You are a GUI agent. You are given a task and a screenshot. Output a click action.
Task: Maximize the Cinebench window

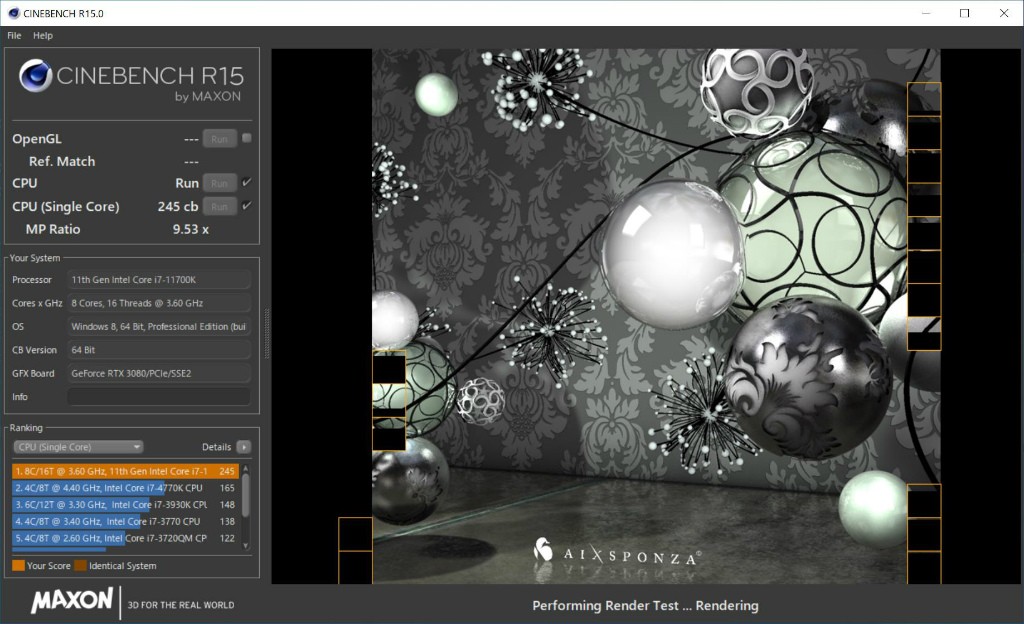(964, 13)
